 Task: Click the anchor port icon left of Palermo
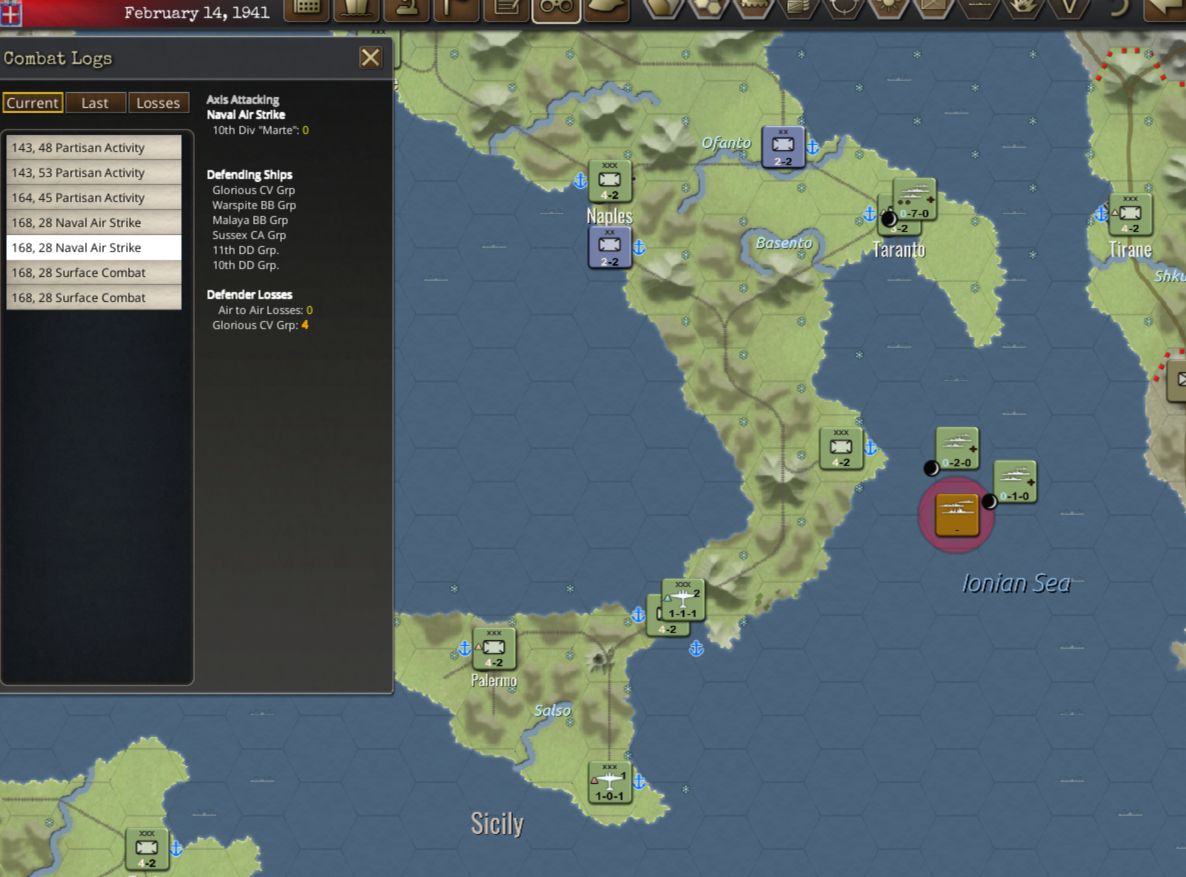[x=464, y=648]
